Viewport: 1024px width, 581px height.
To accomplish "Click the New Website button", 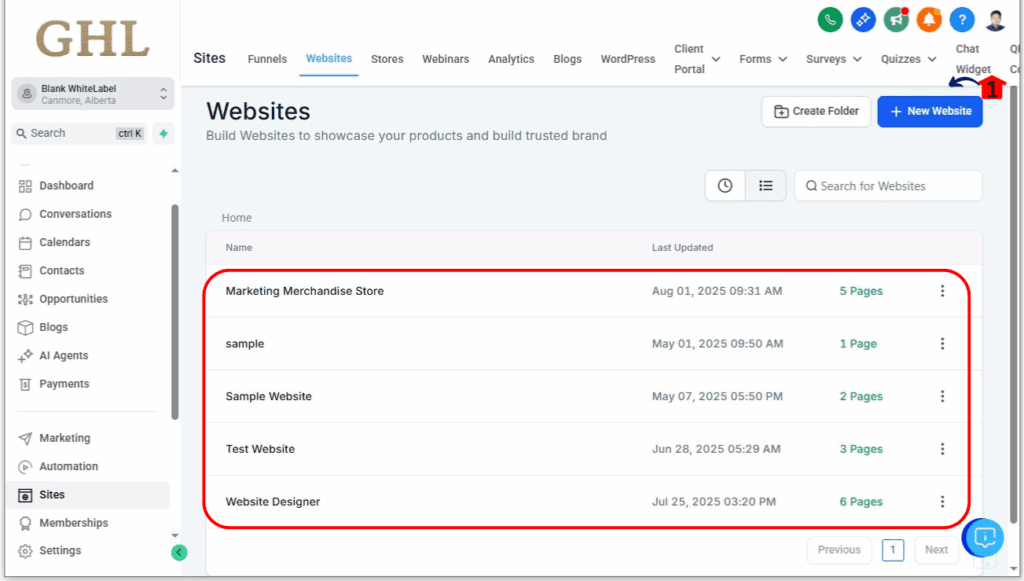I will click(x=930, y=112).
